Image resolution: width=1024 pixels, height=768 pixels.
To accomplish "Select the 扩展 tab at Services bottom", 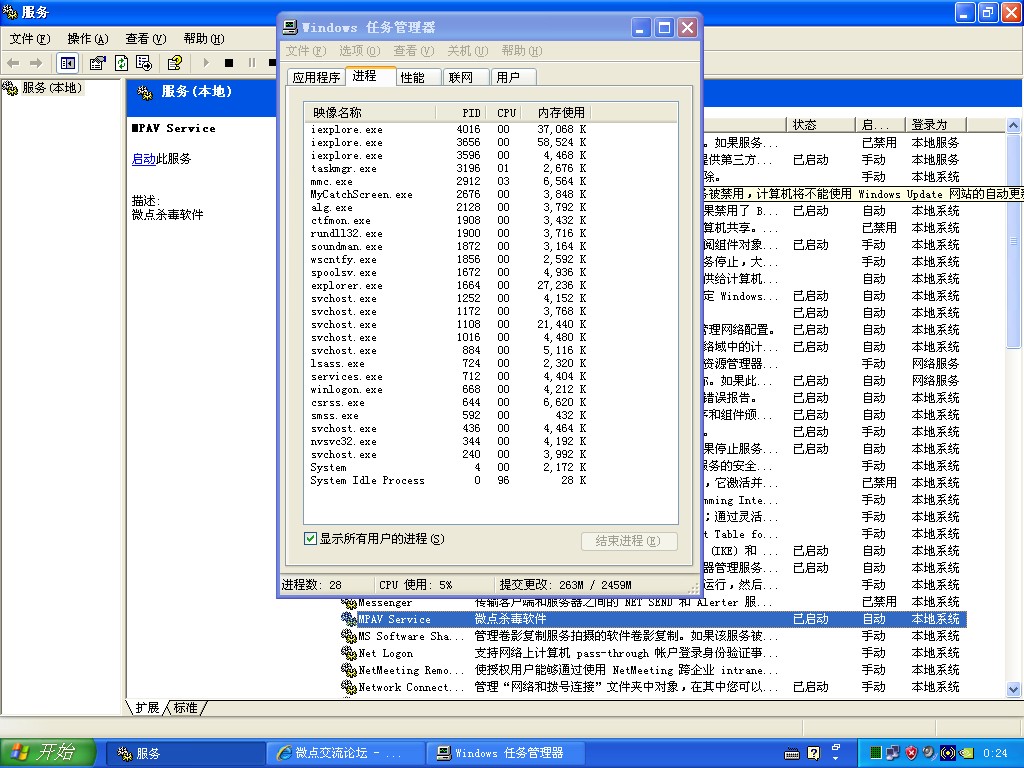I will click(x=147, y=708).
